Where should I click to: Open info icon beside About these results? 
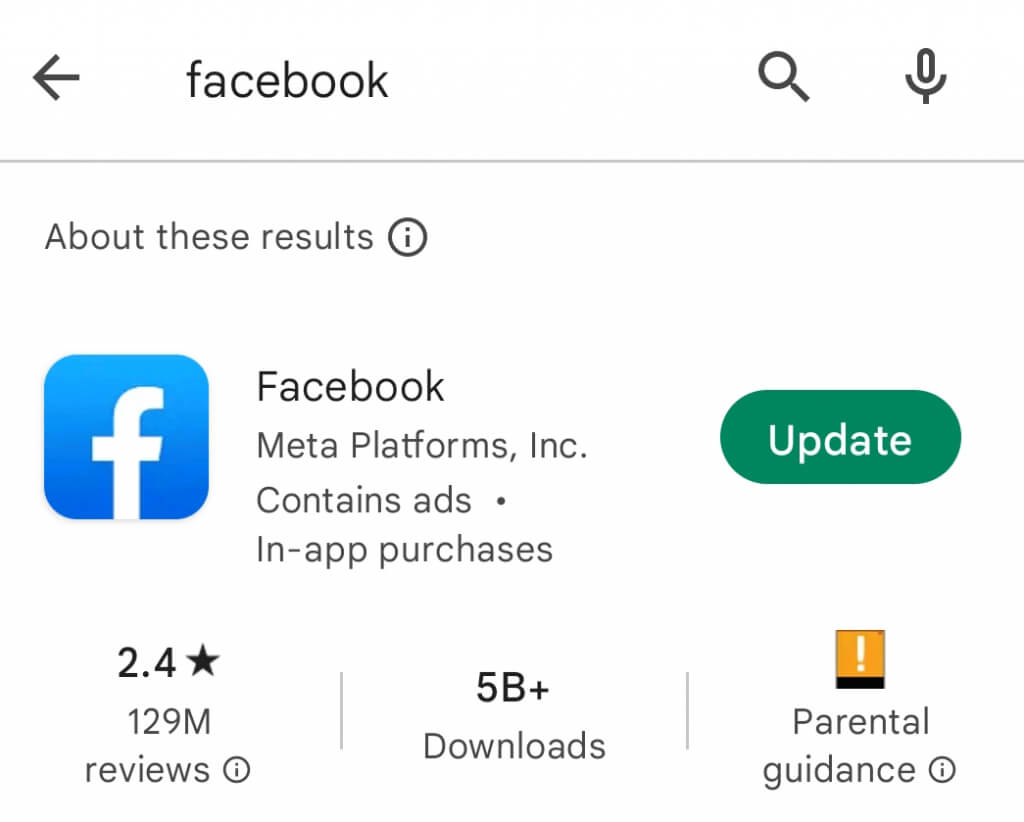tap(407, 238)
